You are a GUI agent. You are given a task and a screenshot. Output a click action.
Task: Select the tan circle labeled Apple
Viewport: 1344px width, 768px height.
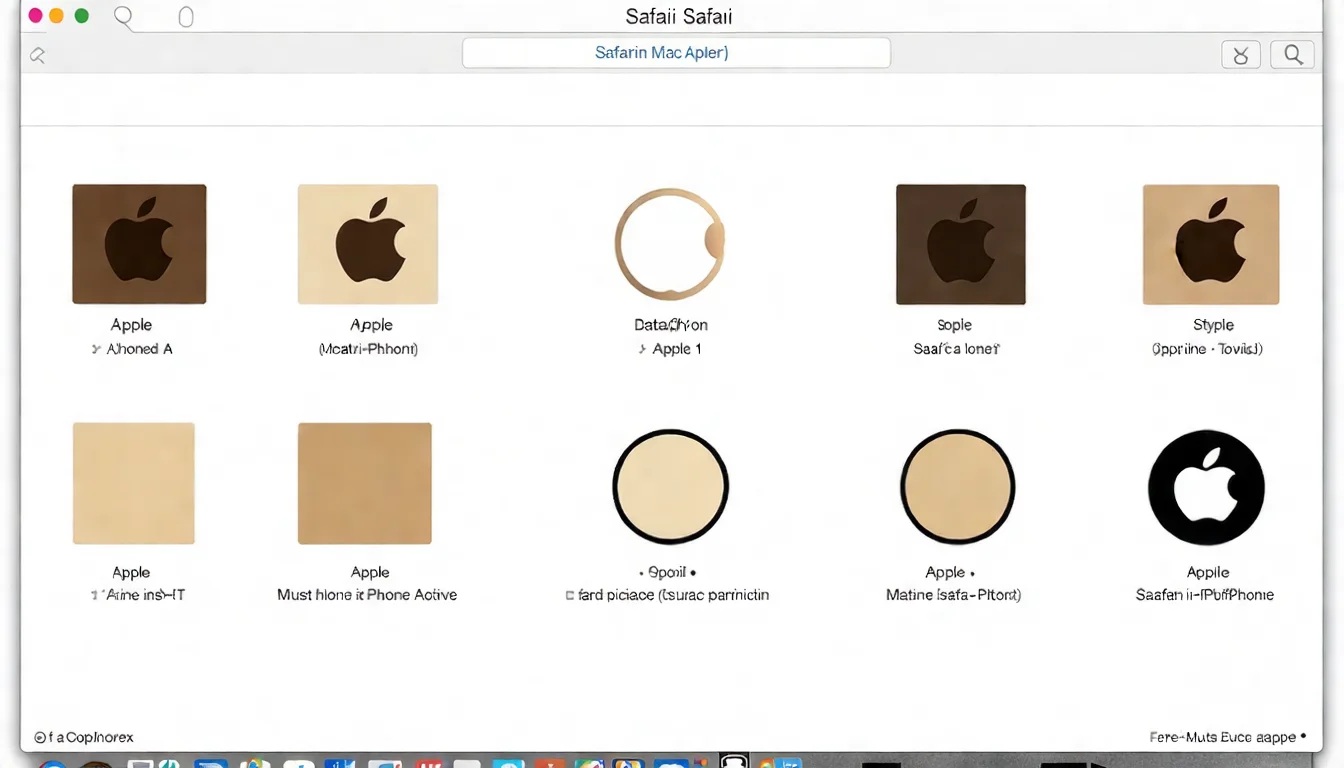pyautogui.click(x=957, y=487)
